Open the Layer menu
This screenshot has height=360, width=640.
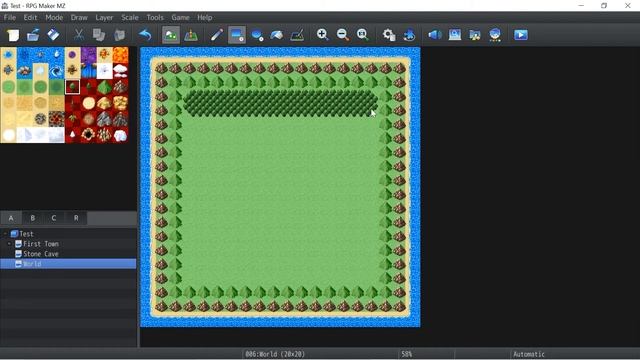pos(104,18)
